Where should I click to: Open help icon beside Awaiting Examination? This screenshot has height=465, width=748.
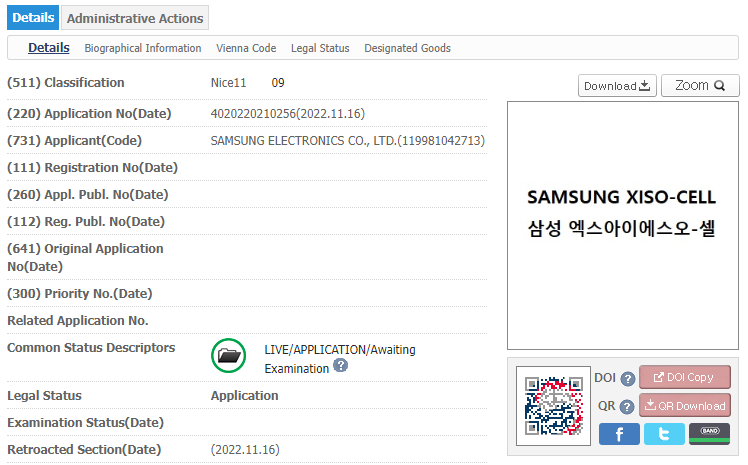tap(340, 366)
